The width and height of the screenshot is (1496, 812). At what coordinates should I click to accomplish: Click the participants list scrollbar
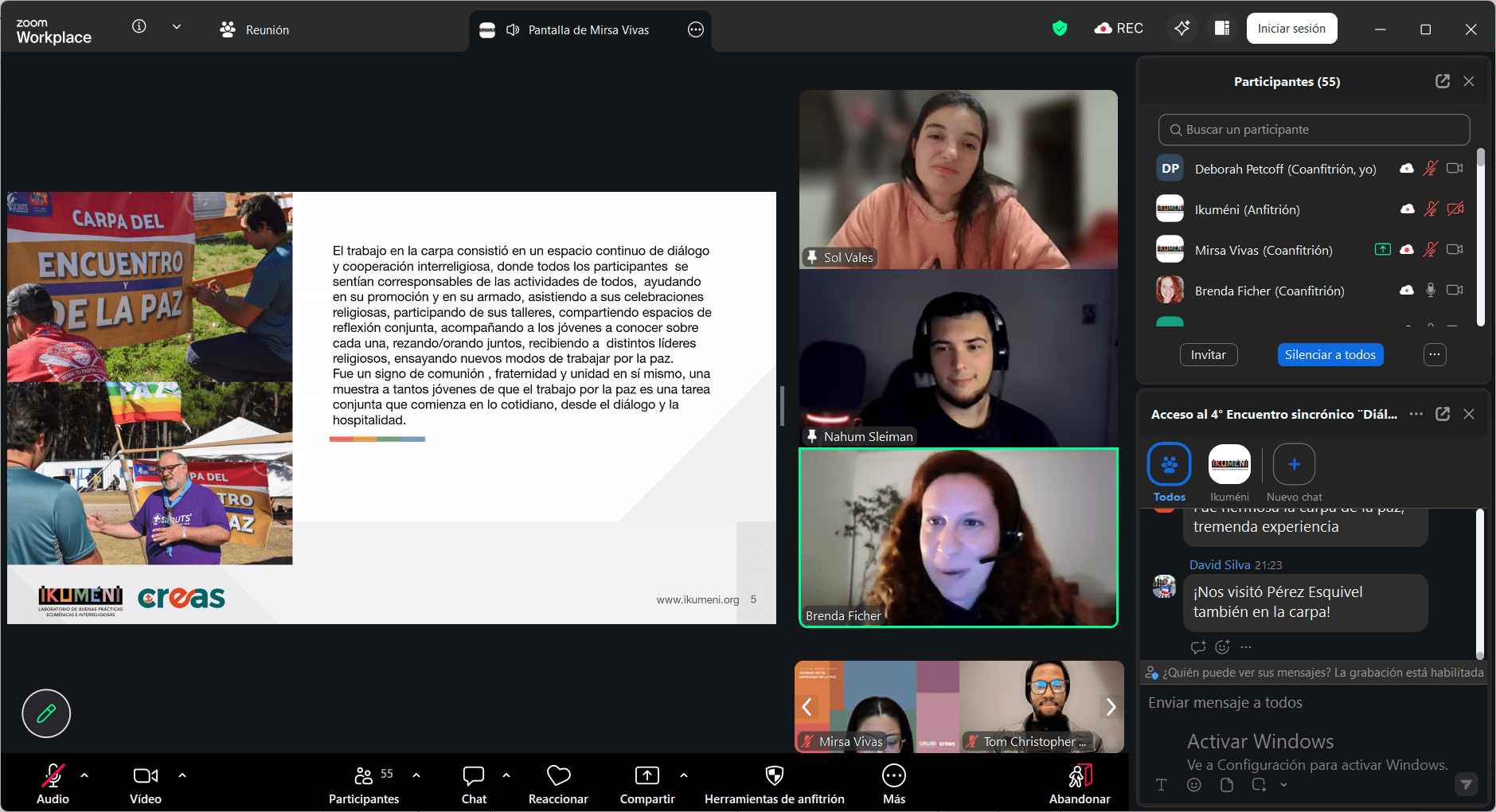[x=1481, y=237]
